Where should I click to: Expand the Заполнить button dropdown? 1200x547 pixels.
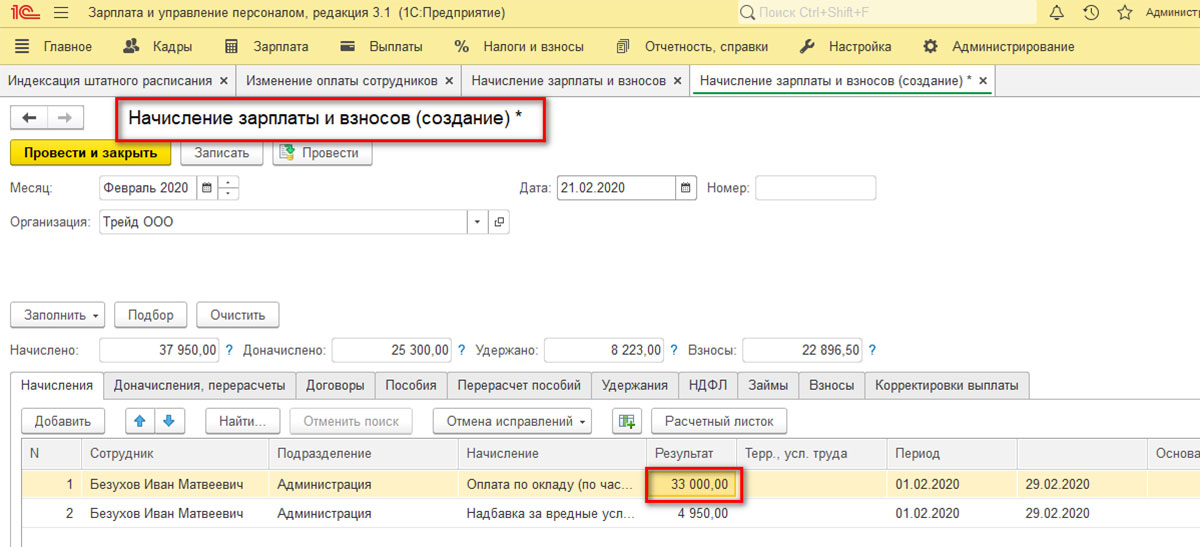pos(58,315)
